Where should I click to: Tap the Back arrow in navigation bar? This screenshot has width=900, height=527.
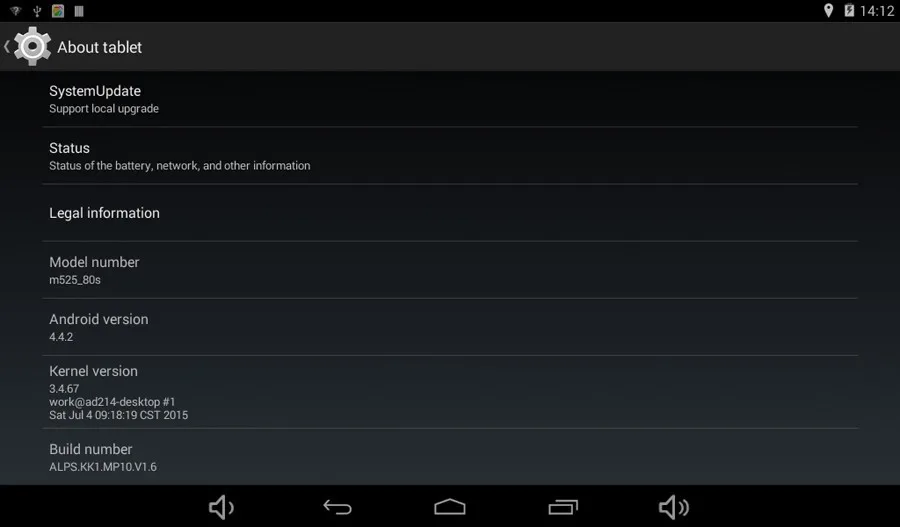click(x=337, y=507)
